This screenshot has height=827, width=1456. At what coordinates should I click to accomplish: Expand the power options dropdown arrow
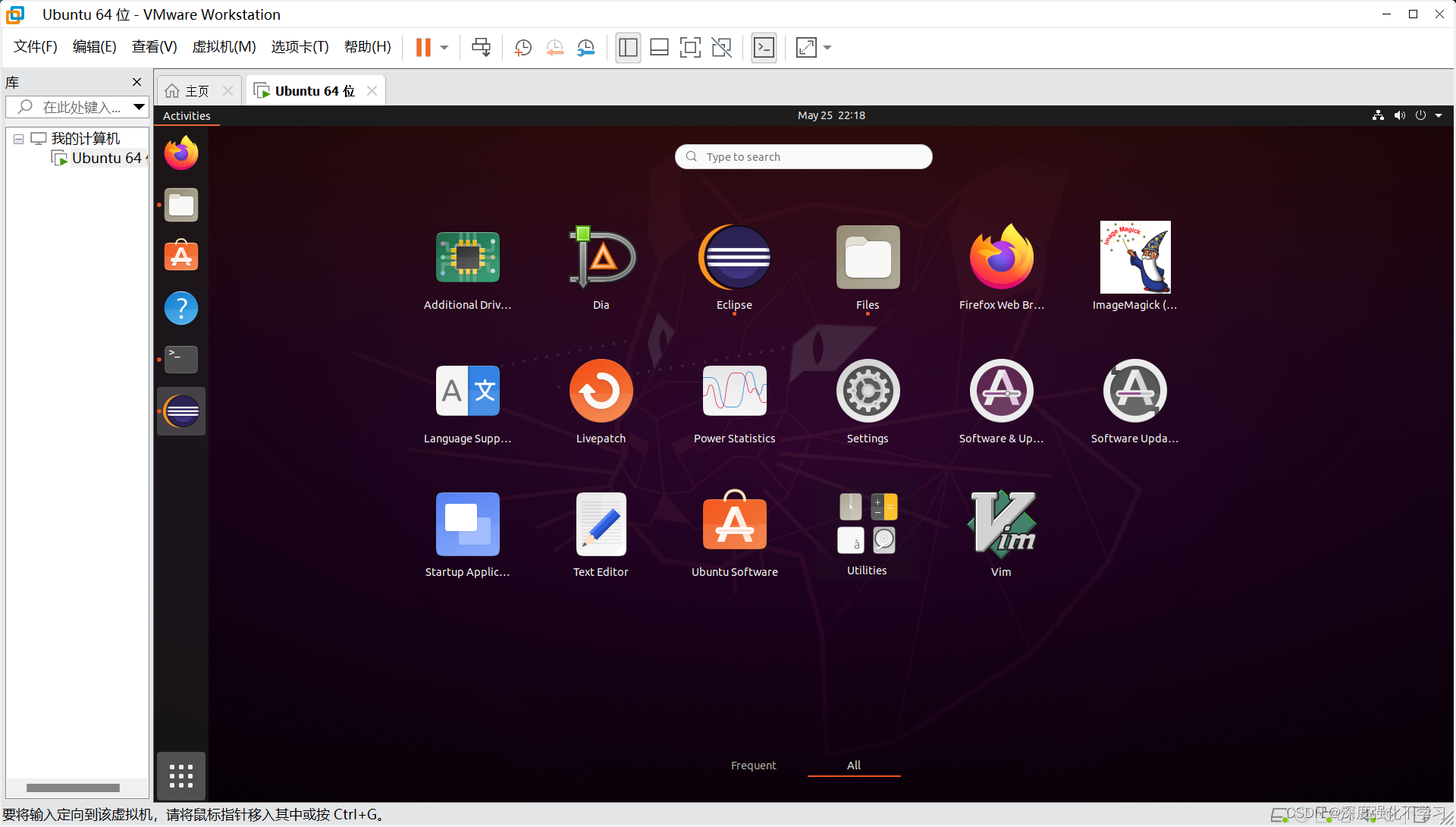click(x=444, y=47)
